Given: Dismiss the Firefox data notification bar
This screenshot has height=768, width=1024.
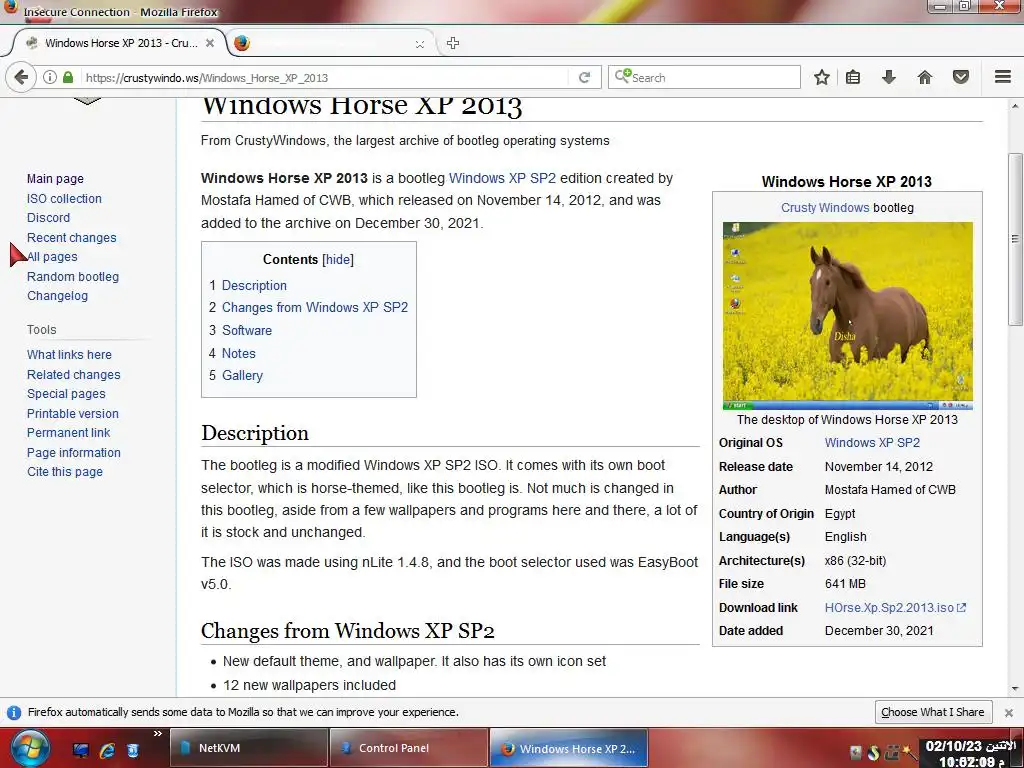Looking at the screenshot, I should coord(1008,712).
